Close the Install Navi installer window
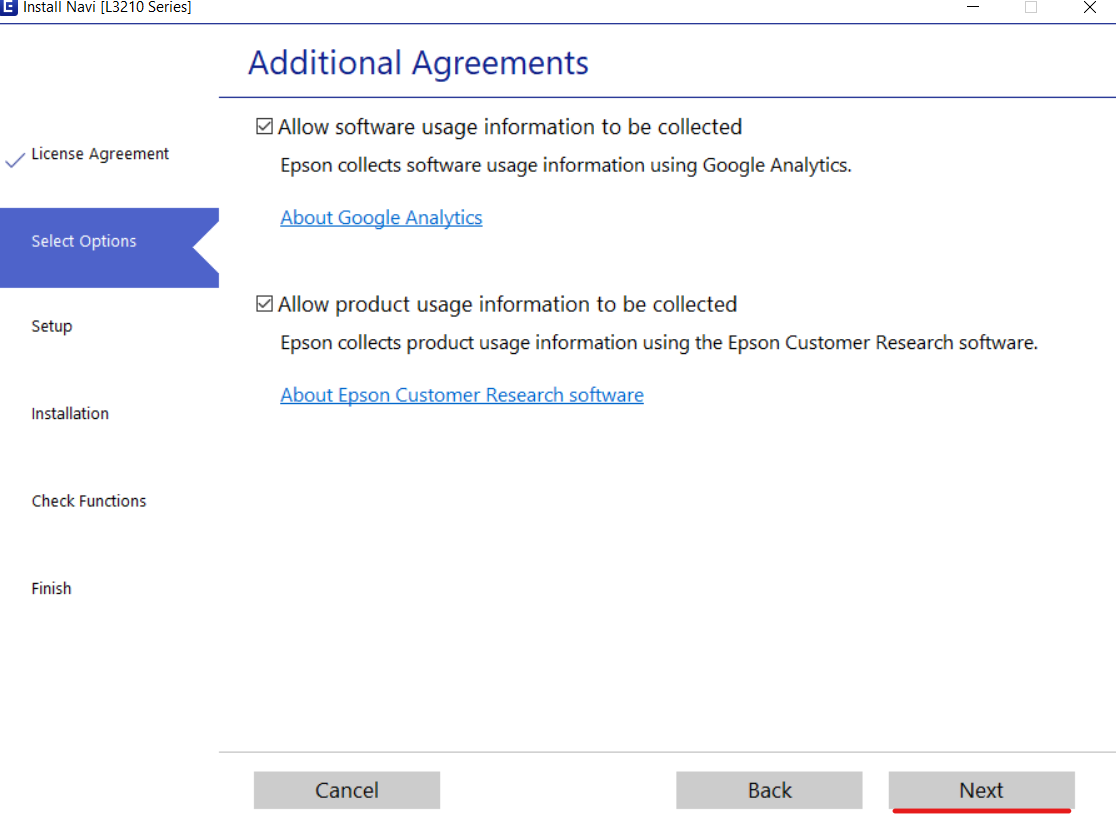 (x=1090, y=7)
